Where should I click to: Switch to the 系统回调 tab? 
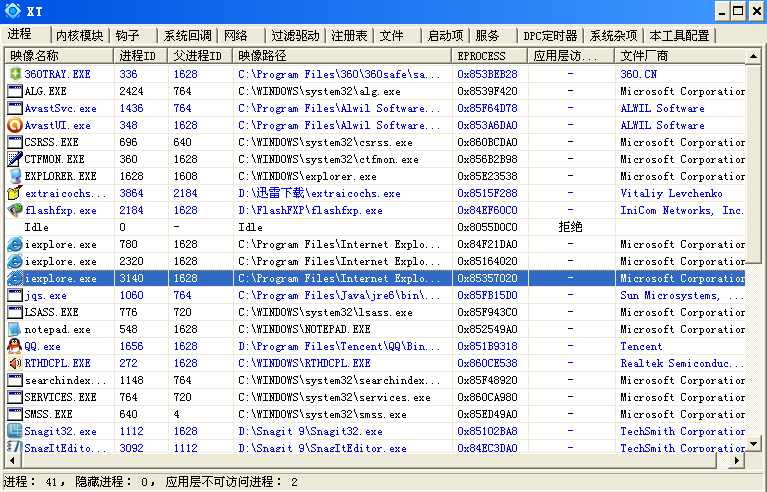(x=187, y=36)
